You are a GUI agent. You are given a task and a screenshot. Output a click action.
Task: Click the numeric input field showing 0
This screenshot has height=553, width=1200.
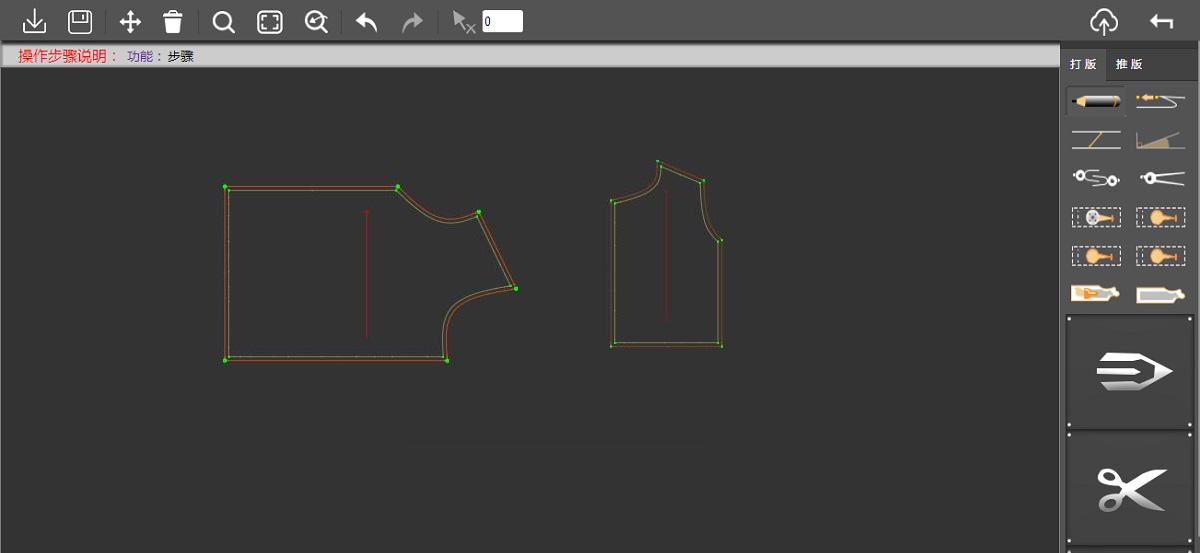[502, 21]
